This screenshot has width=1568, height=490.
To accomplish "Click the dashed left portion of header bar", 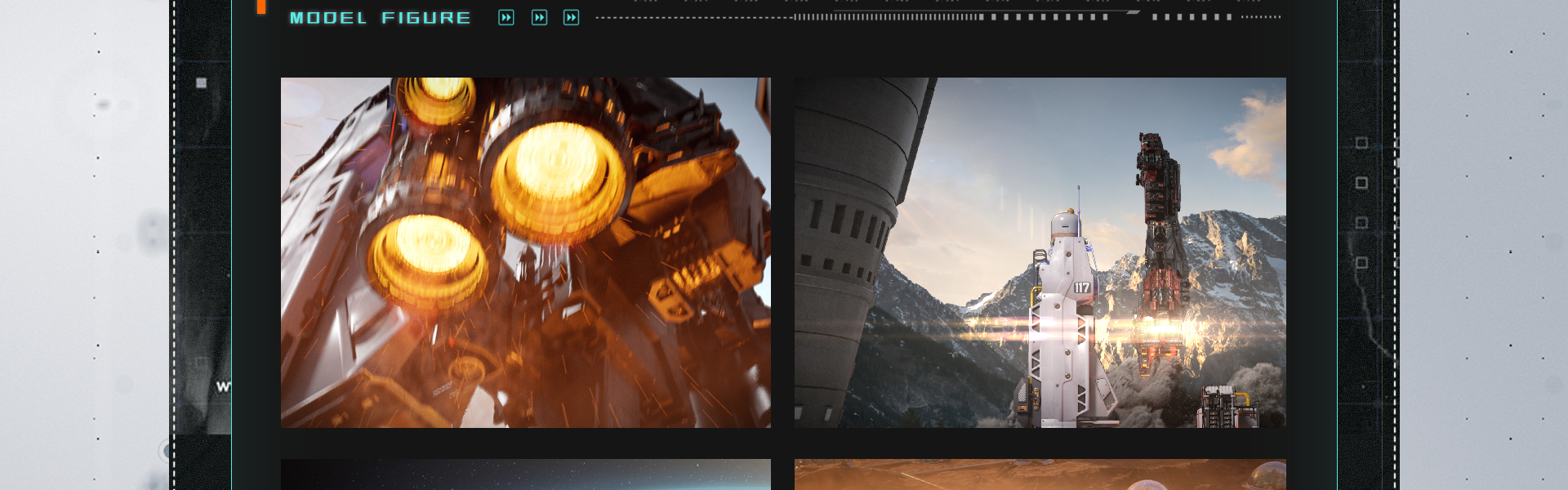I will coord(694,17).
